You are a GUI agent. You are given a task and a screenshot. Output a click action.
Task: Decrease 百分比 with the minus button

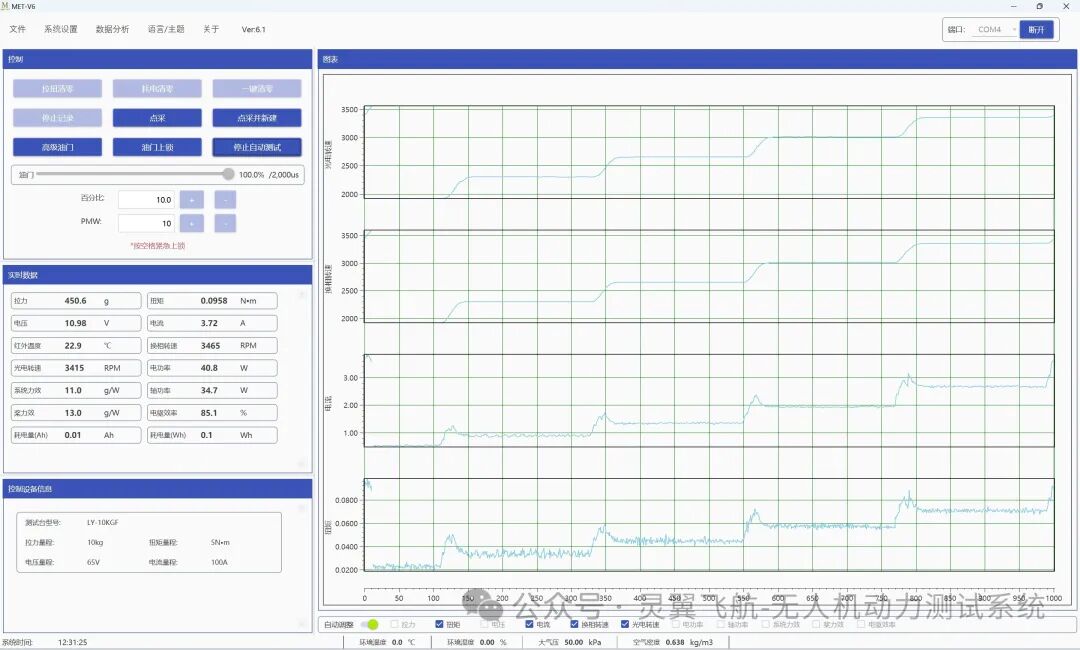click(x=225, y=200)
